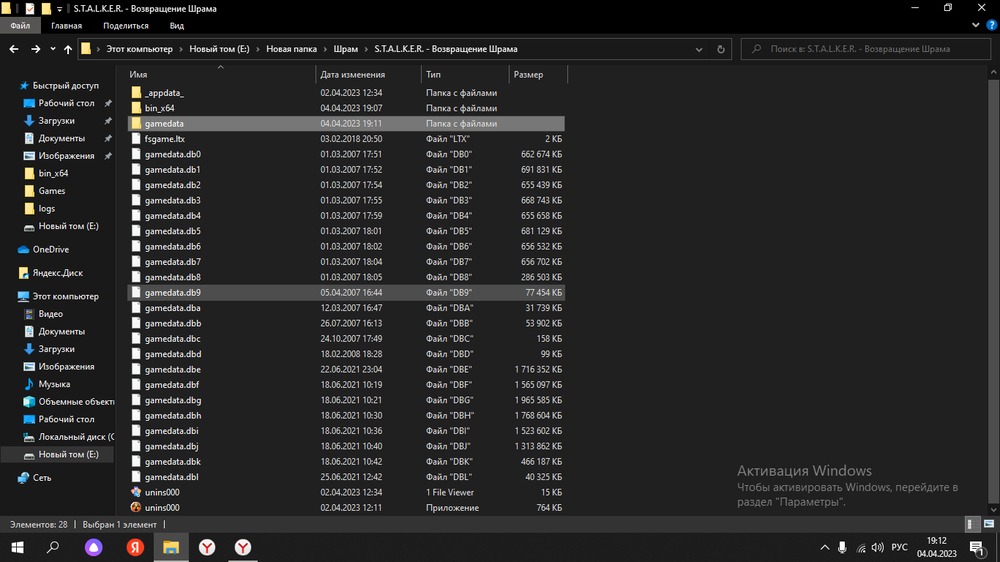The height and width of the screenshot is (562, 1000).
Task: Refresh the folder with the refresh icon
Action: tap(722, 48)
